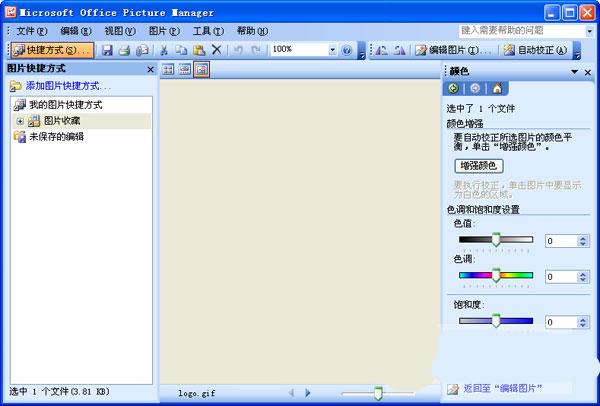The image size is (600, 406).
Task: Click the bottom zoom slider
Action: coord(378,393)
